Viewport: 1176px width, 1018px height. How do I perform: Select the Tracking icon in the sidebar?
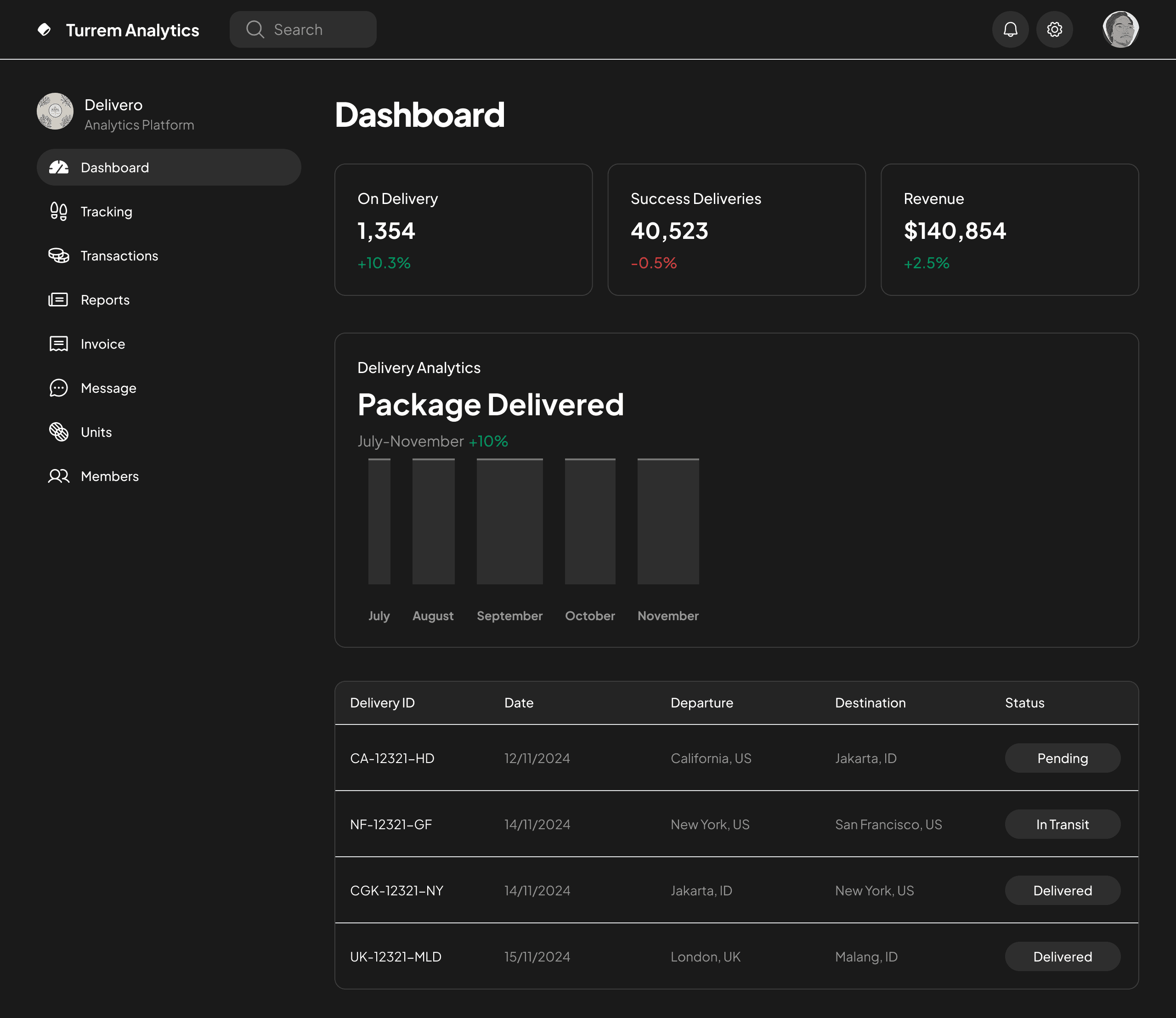click(x=58, y=211)
